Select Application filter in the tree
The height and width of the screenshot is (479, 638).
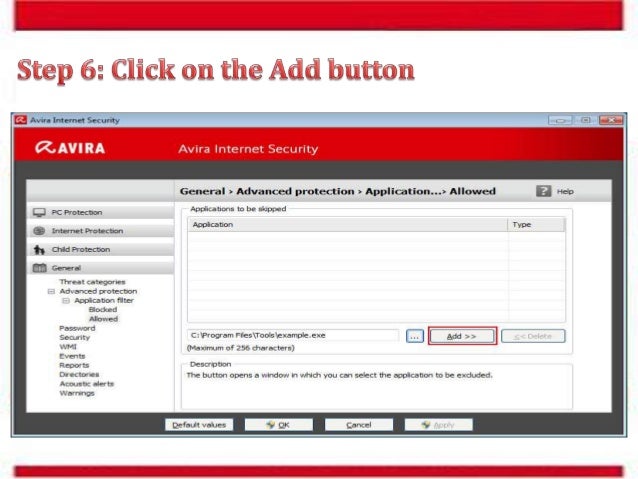[x=104, y=300]
